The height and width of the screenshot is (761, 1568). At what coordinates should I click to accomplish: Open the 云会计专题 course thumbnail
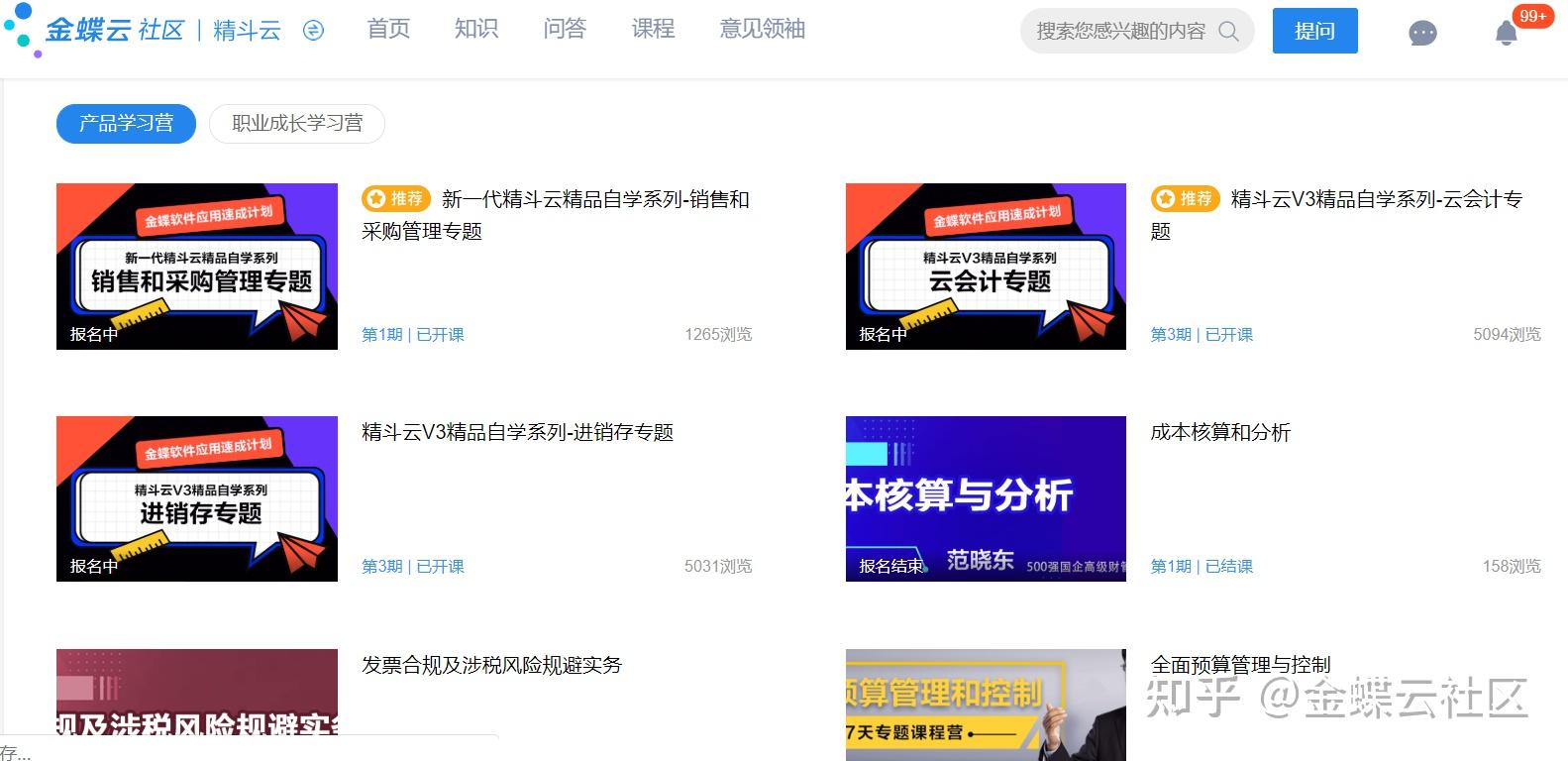(986, 267)
